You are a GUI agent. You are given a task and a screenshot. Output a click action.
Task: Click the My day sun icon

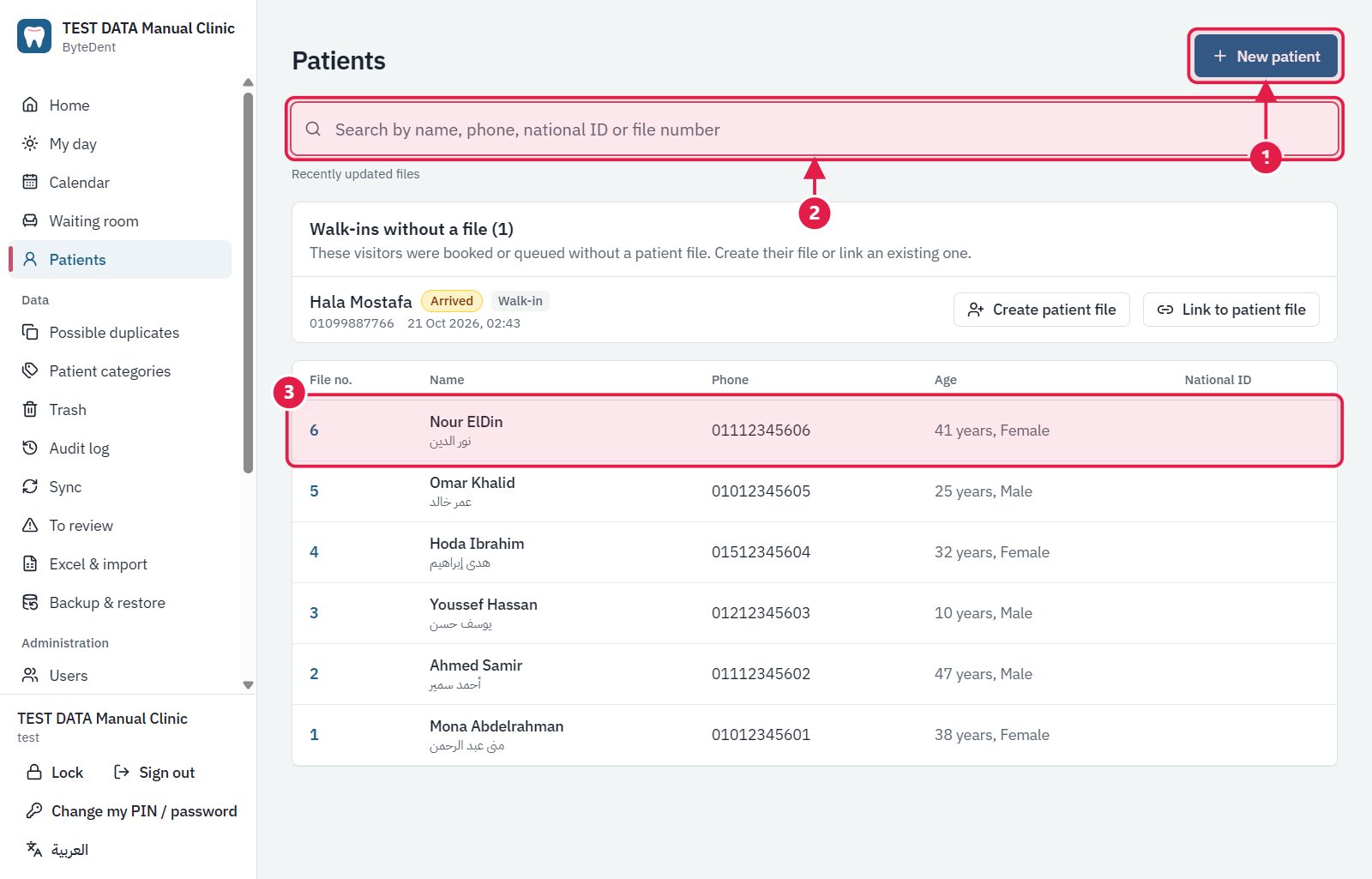click(30, 143)
